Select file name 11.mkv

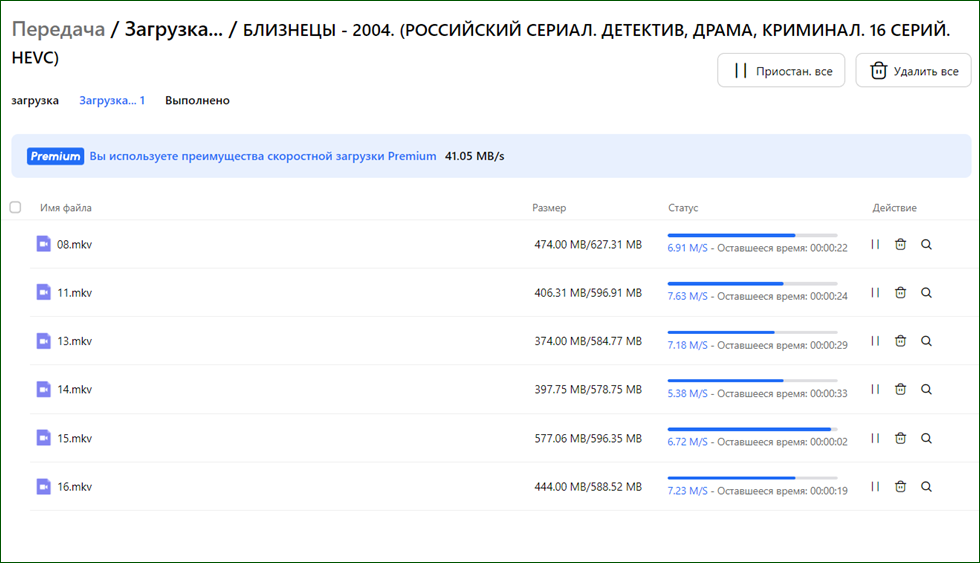pyautogui.click(x=74, y=292)
